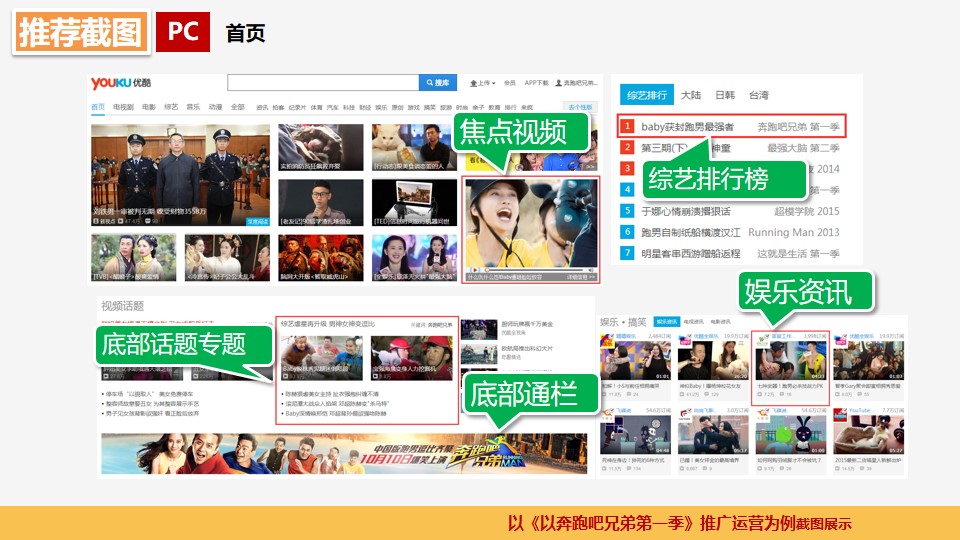This screenshot has height=540, width=960.
Task: Switch ranking to the 台湾 tab
Action: coord(759,95)
